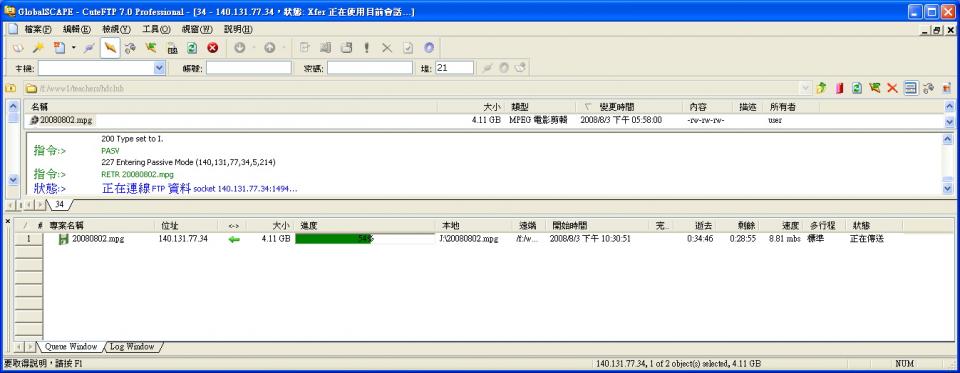Click the green download direction arrow in queue
This screenshot has height=373, width=960.
tap(234, 239)
